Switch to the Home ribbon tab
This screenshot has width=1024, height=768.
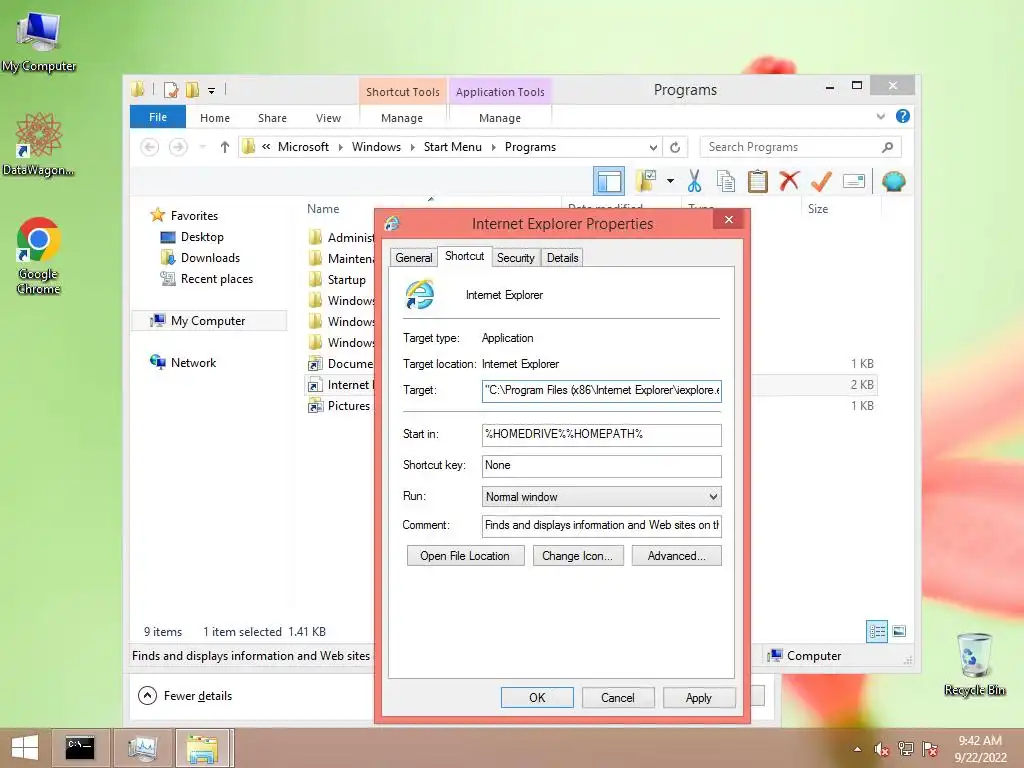pyautogui.click(x=215, y=118)
